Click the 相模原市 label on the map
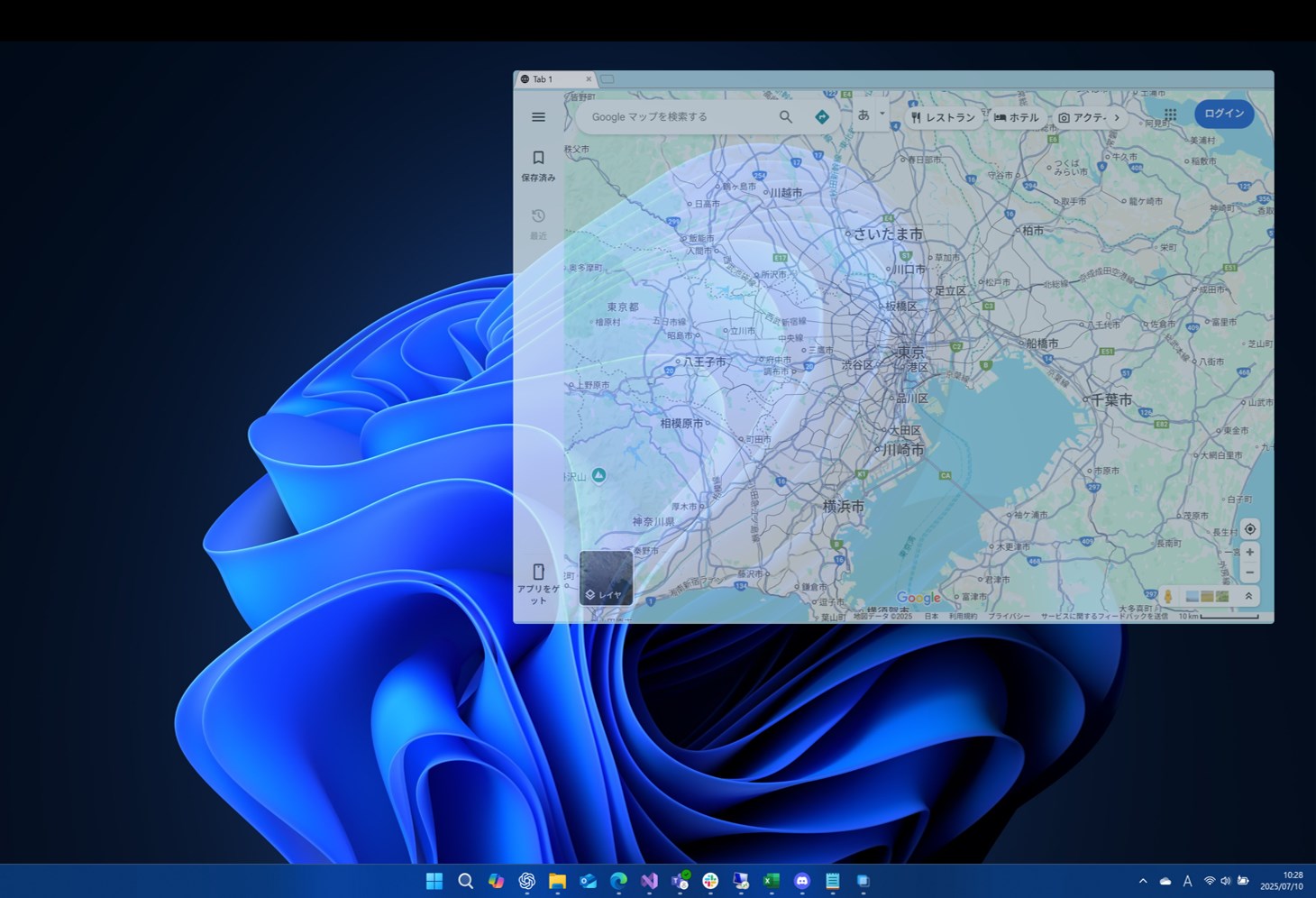 click(681, 423)
